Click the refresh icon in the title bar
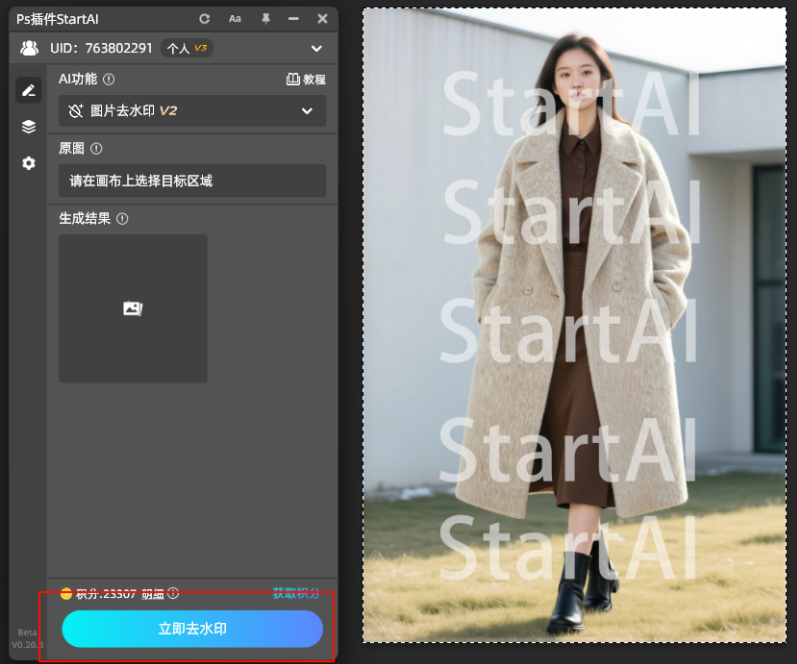The image size is (797, 664). (x=205, y=19)
